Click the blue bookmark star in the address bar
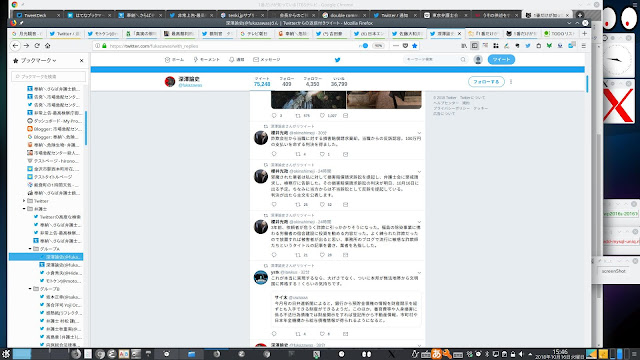Viewport: 640px width, 360px height. pos(415,46)
